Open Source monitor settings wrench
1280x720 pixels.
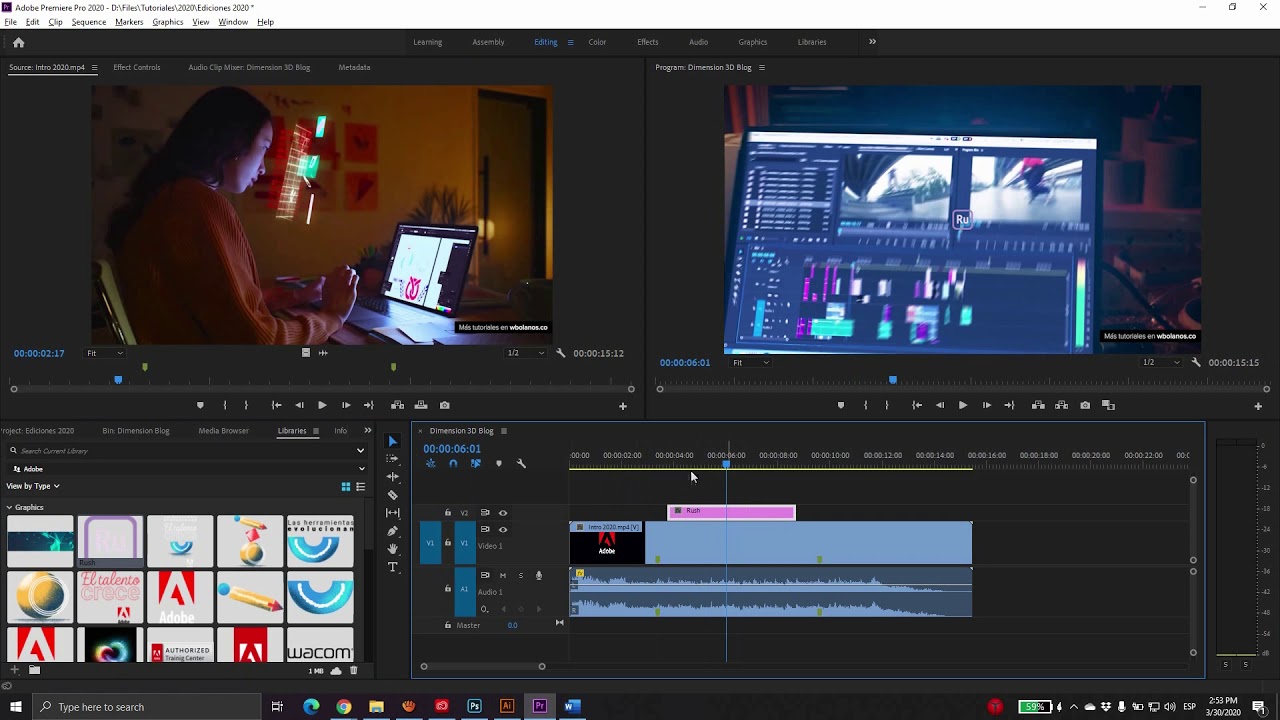[560, 353]
